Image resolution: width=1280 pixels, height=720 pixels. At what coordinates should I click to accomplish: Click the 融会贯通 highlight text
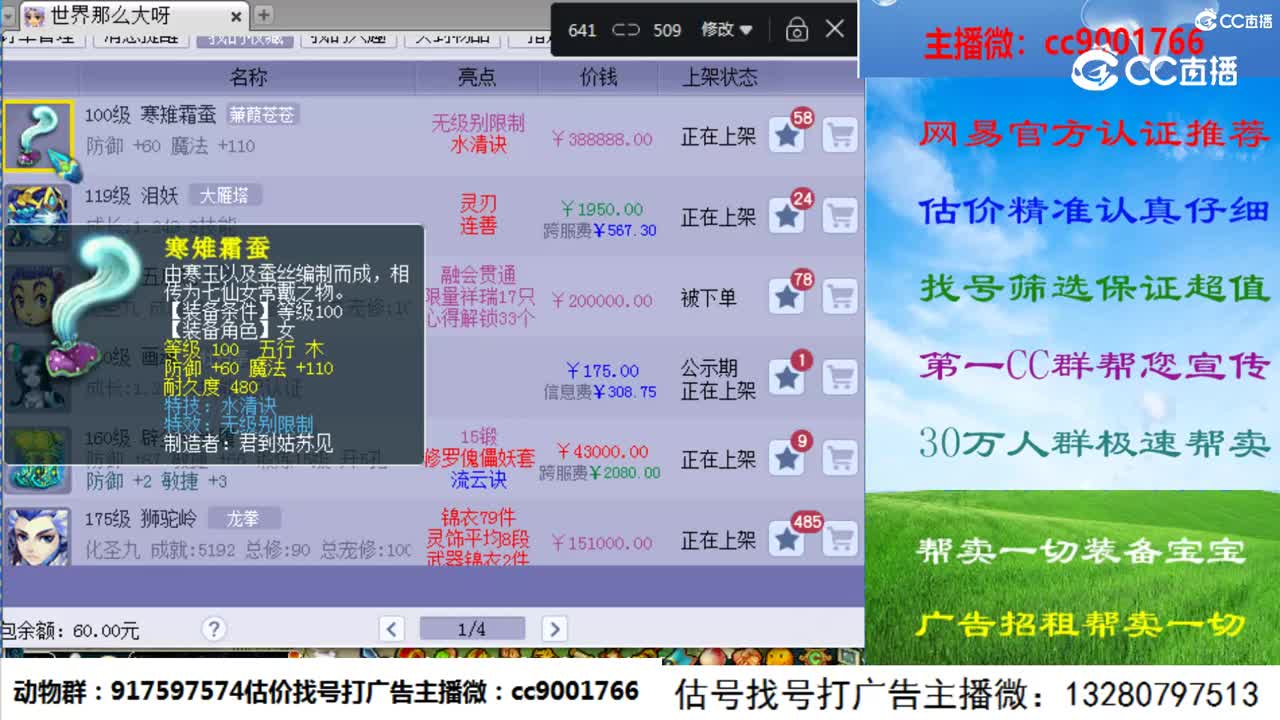478,274
